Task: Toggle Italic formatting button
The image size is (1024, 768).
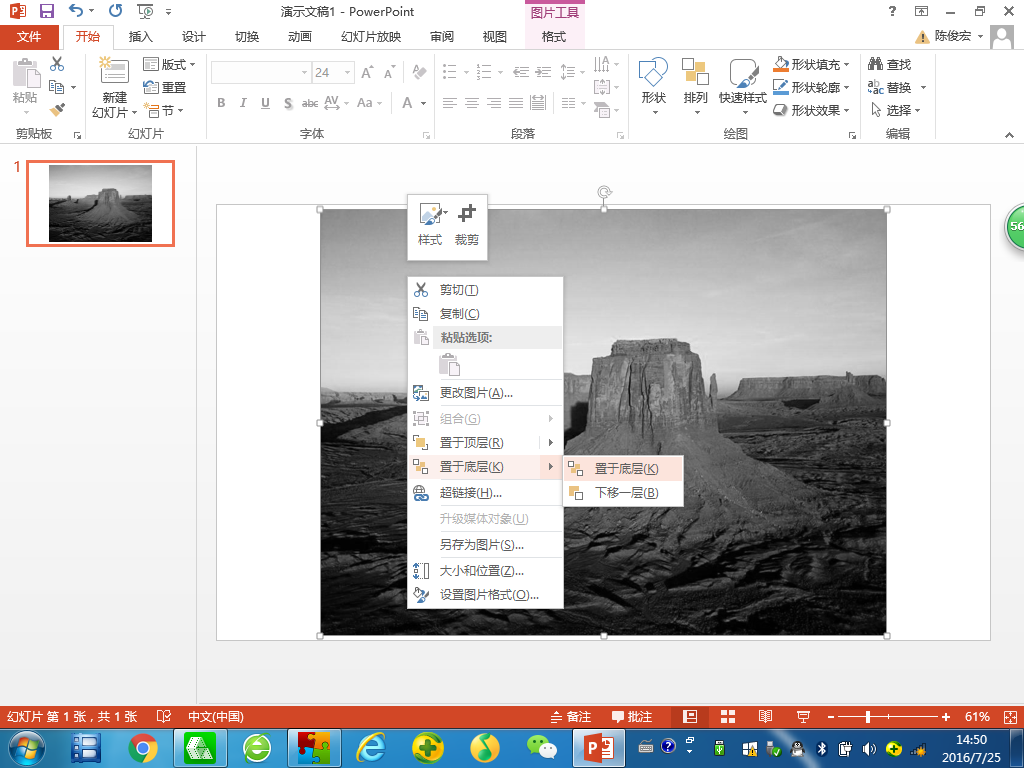Action: (243, 103)
